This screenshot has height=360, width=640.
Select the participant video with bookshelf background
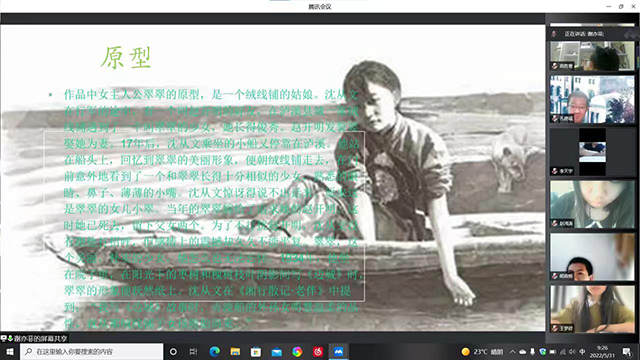pyautogui.click(x=592, y=56)
